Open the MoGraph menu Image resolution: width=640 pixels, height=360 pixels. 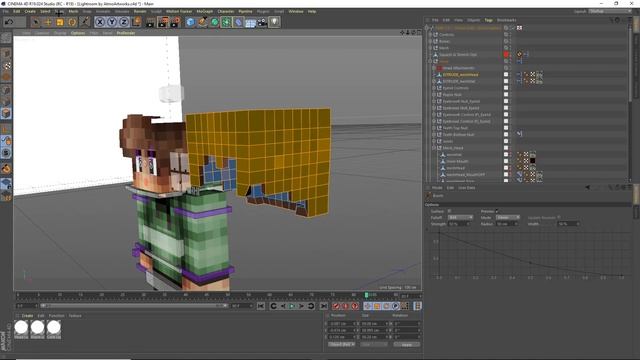204,11
